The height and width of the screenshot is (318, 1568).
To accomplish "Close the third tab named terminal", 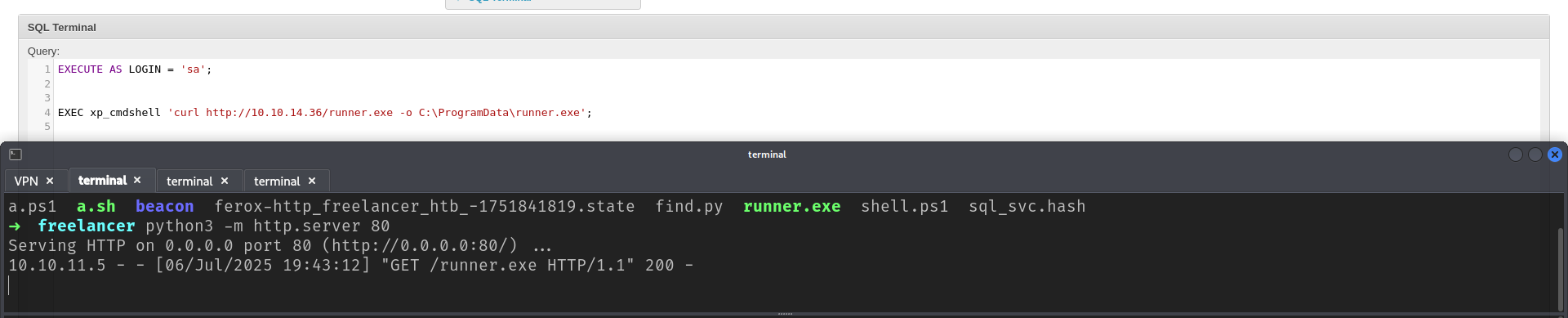I will pos(225,181).
